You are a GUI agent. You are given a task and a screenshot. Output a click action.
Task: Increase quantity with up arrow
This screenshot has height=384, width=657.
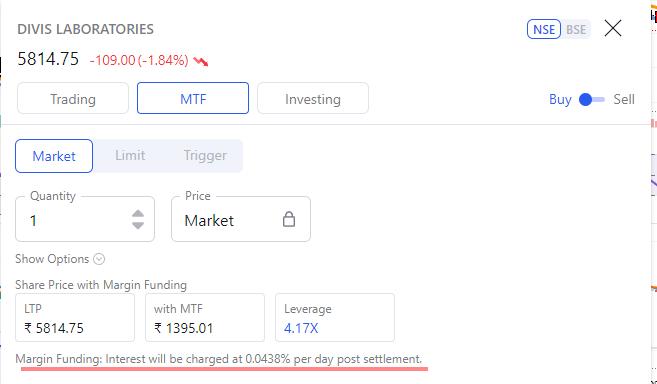pyautogui.click(x=138, y=214)
